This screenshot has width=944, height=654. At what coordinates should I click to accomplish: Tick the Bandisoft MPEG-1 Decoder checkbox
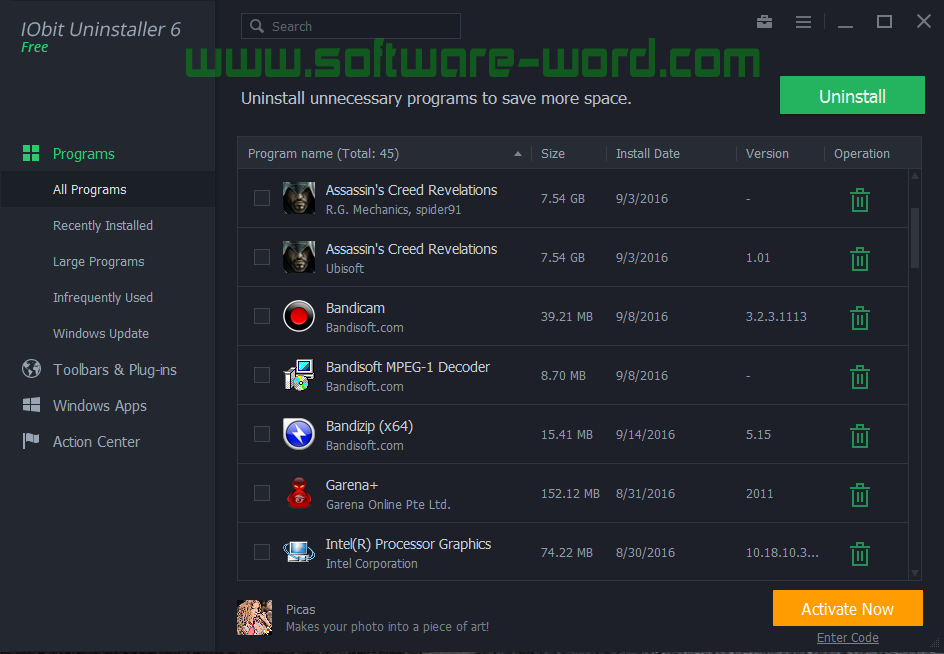[x=262, y=375]
